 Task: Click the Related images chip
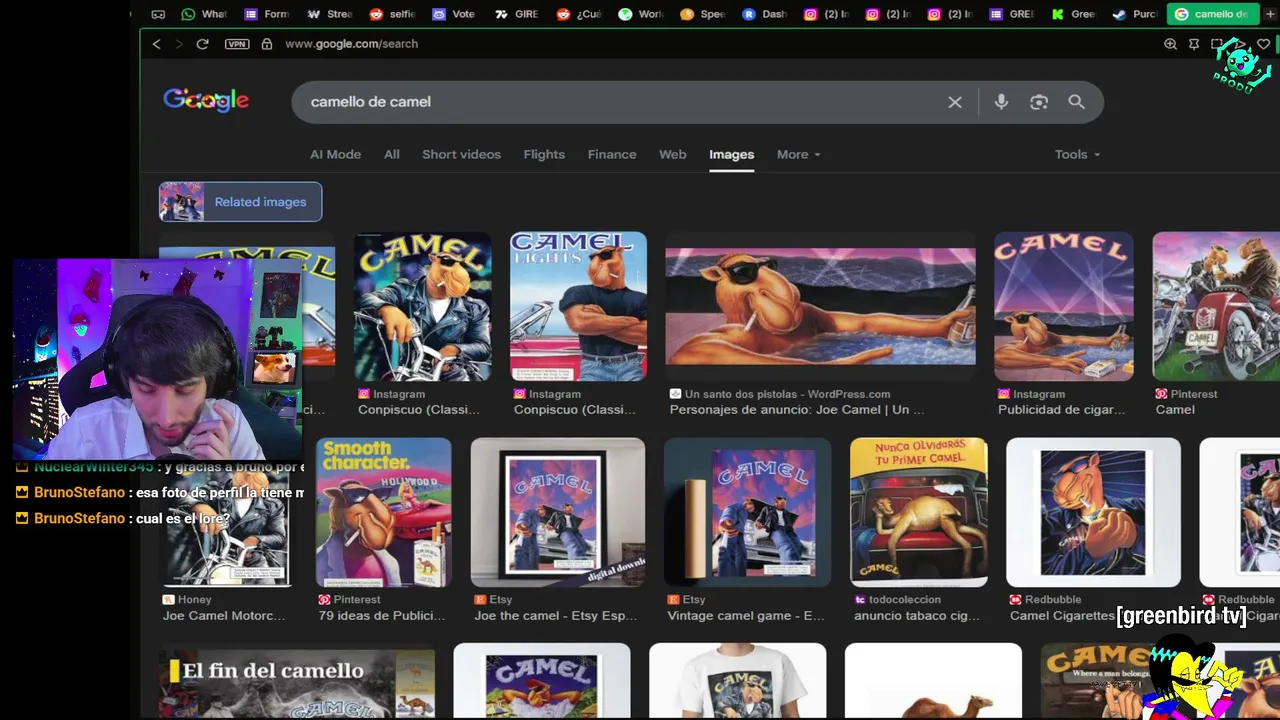[x=240, y=202]
